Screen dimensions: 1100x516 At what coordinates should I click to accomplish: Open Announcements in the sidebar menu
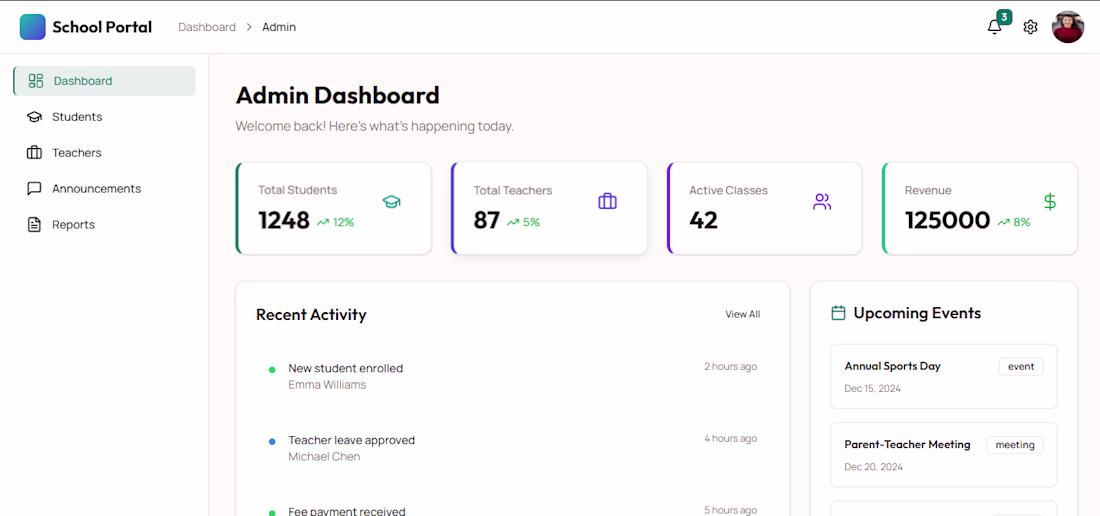tap(104, 189)
